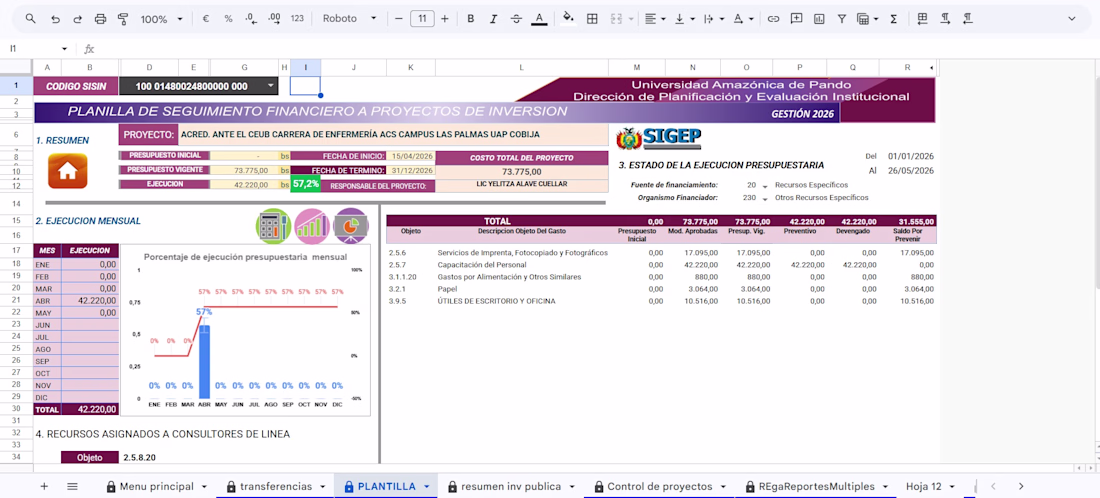Screen dimensions: 1100x498
Task: Open the zoom level dropdown at 100%
Action: click(x=161, y=19)
